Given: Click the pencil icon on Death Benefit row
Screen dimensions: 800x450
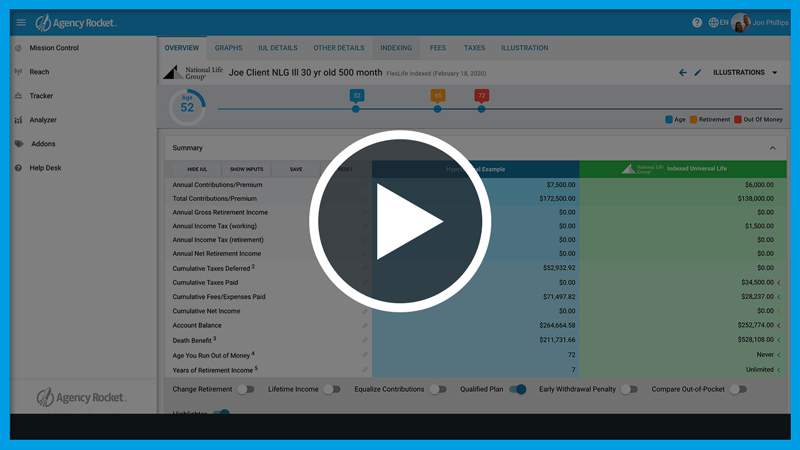Looking at the screenshot, I should click(364, 340).
